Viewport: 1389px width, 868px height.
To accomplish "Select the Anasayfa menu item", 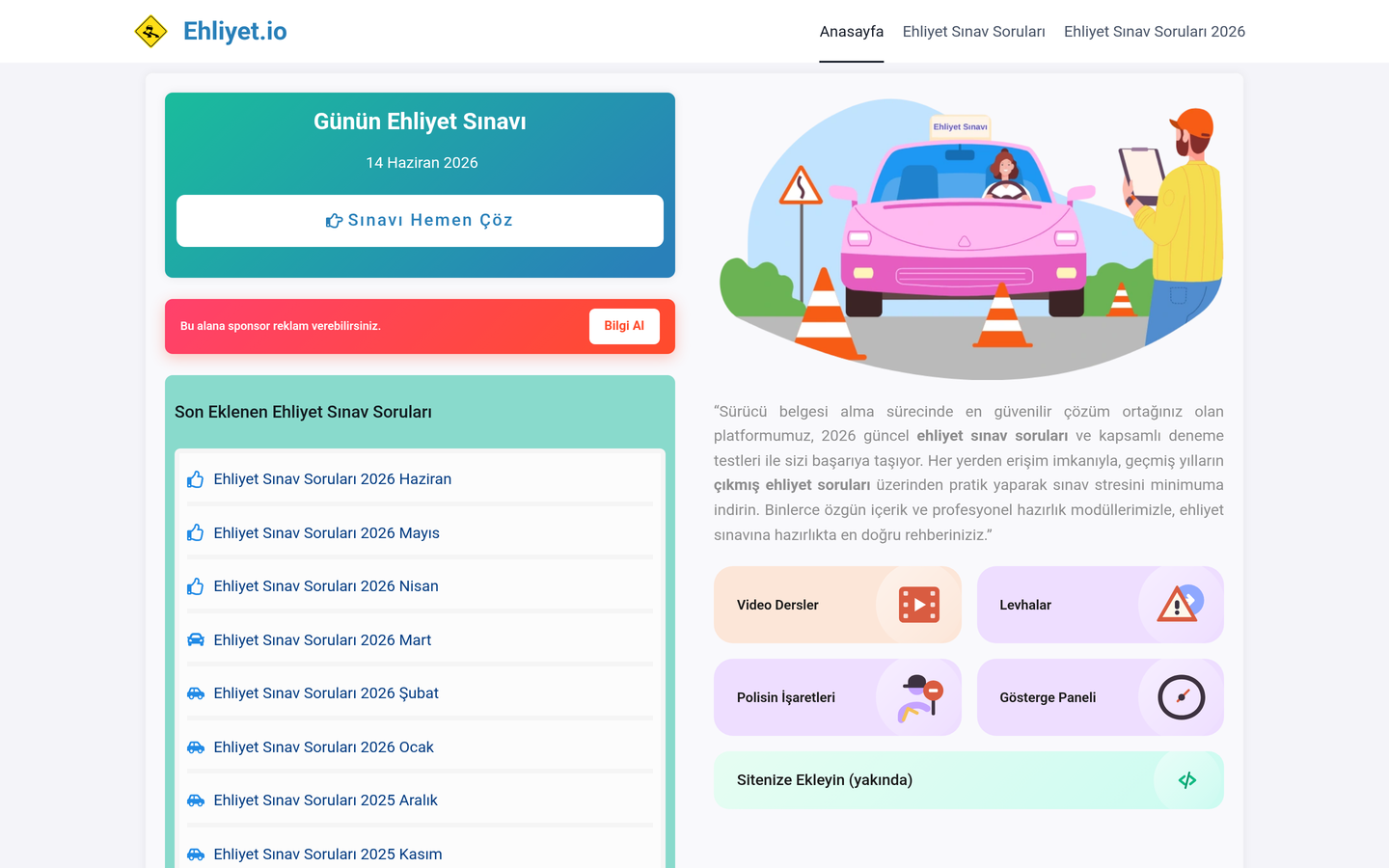I will 852,32.
